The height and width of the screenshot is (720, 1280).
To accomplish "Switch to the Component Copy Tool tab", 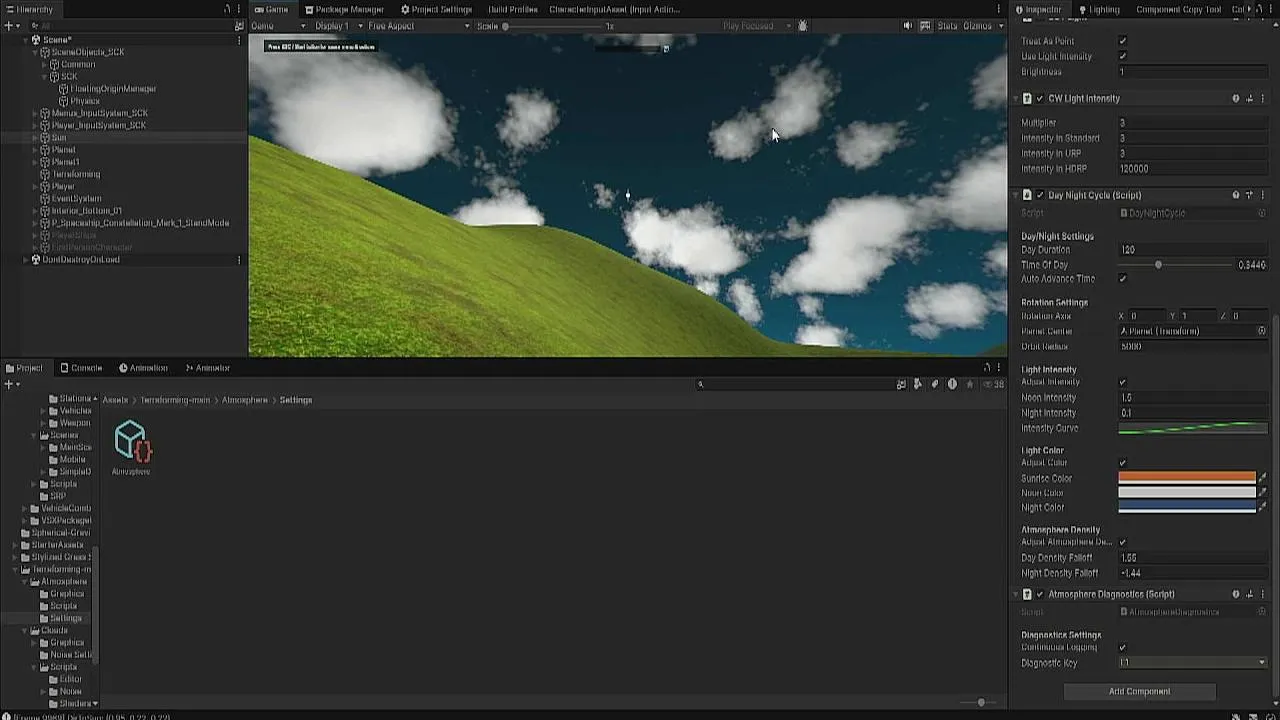I will click(x=1178, y=9).
